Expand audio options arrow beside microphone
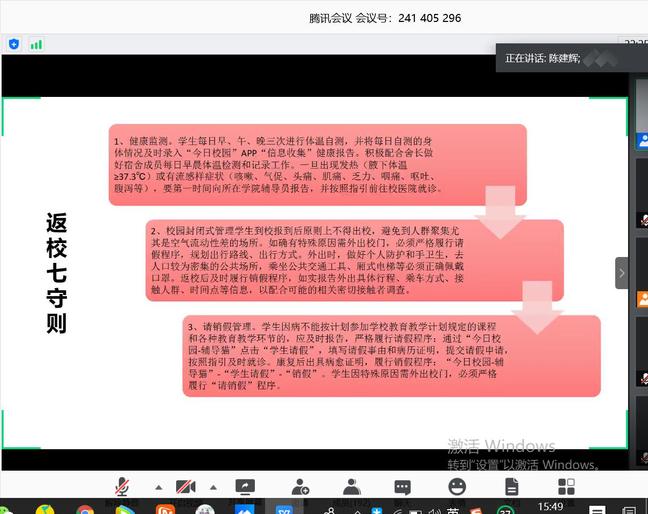 (x=158, y=487)
